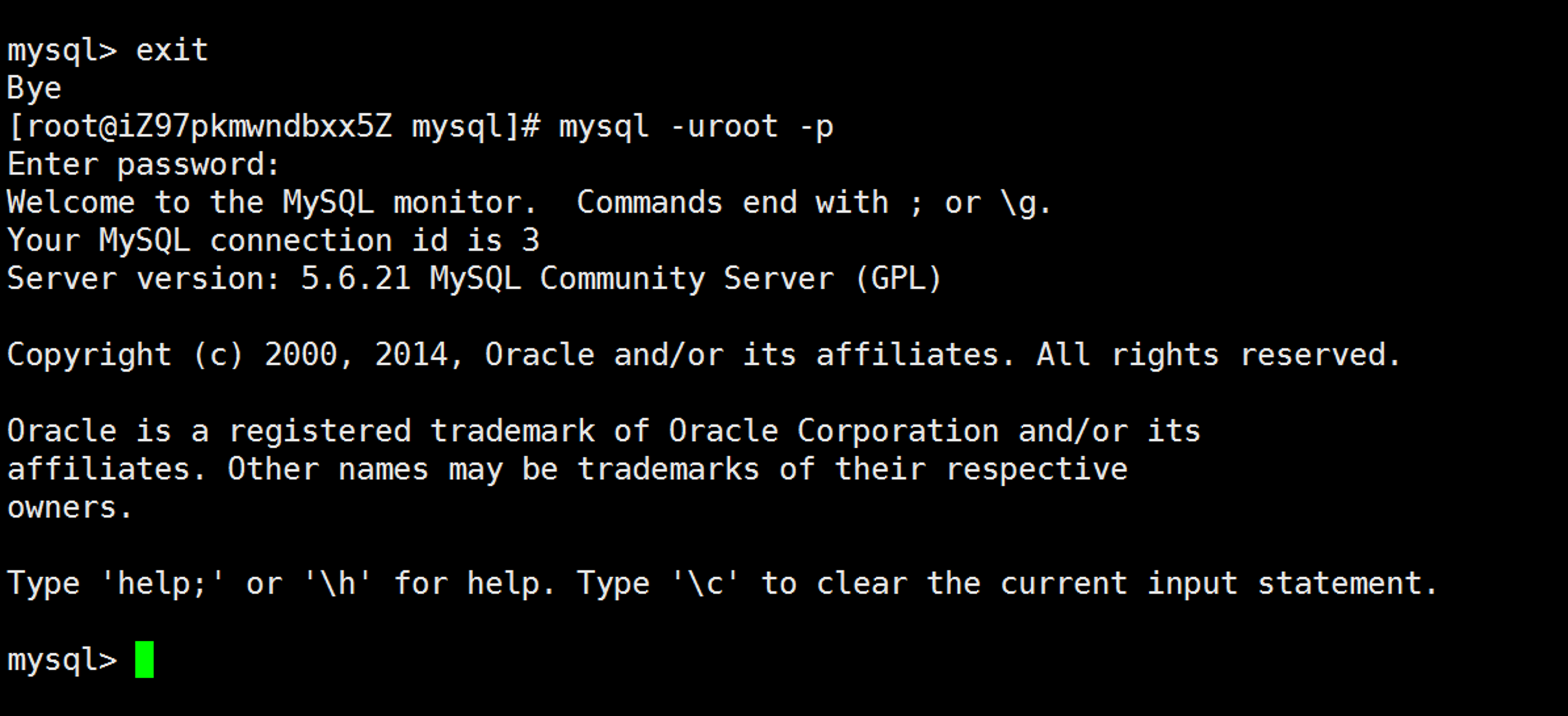Click 'Your MySQL connection id is 3' line
The height and width of the screenshot is (716, 1568).
tap(273, 241)
